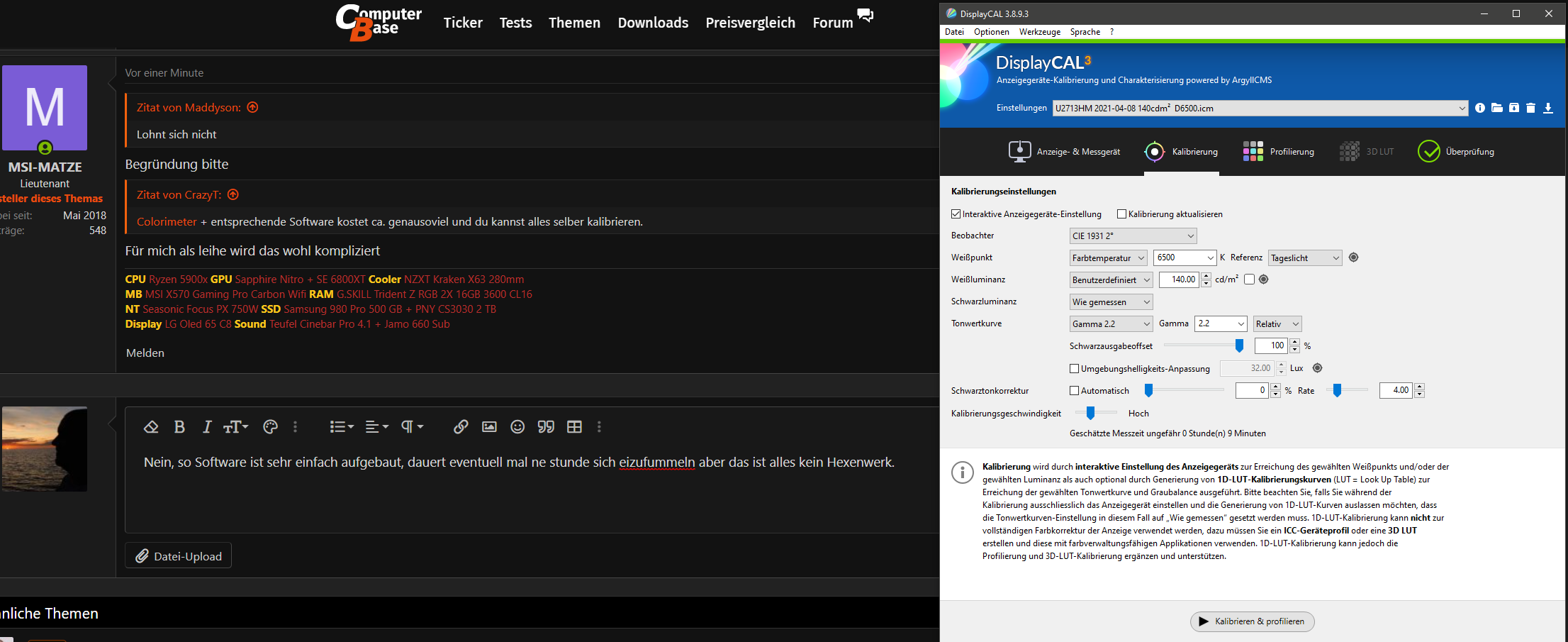Jump to the quoted Maddyson post via arrow icon
The height and width of the screenshot is (642, 1568).
click(252, 107)
